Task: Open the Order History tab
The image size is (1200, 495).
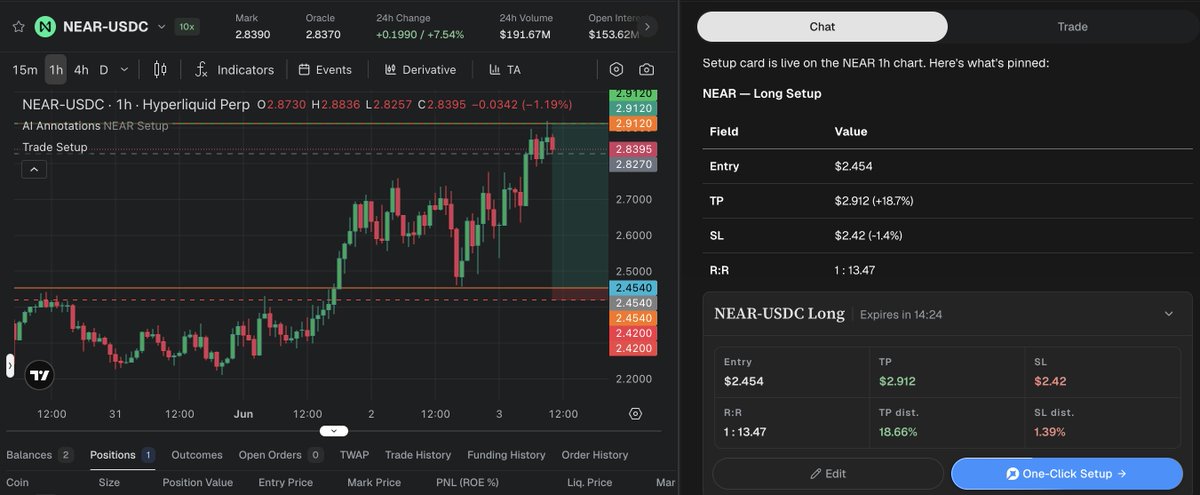Action: [x=595, y=455]
